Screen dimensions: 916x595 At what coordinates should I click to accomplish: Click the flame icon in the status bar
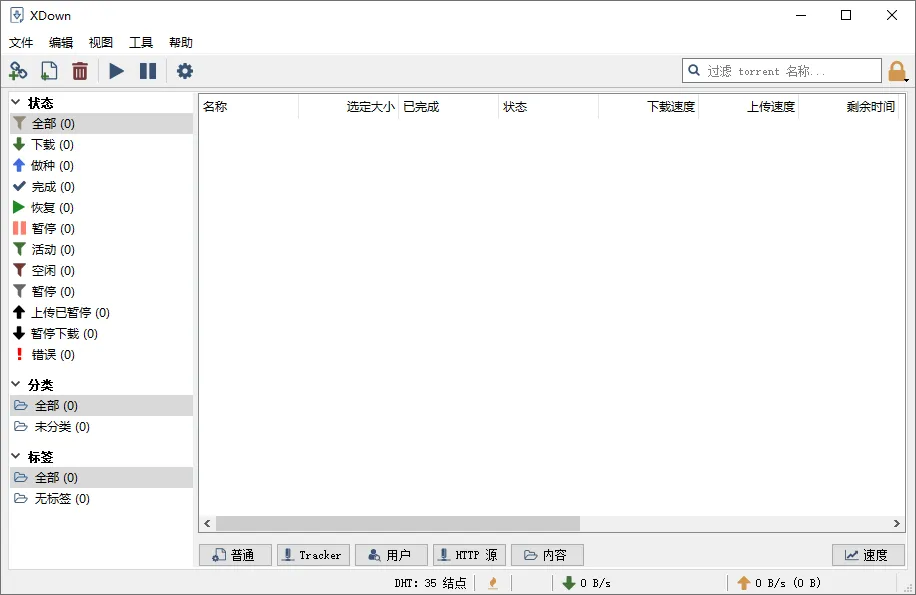492,582
